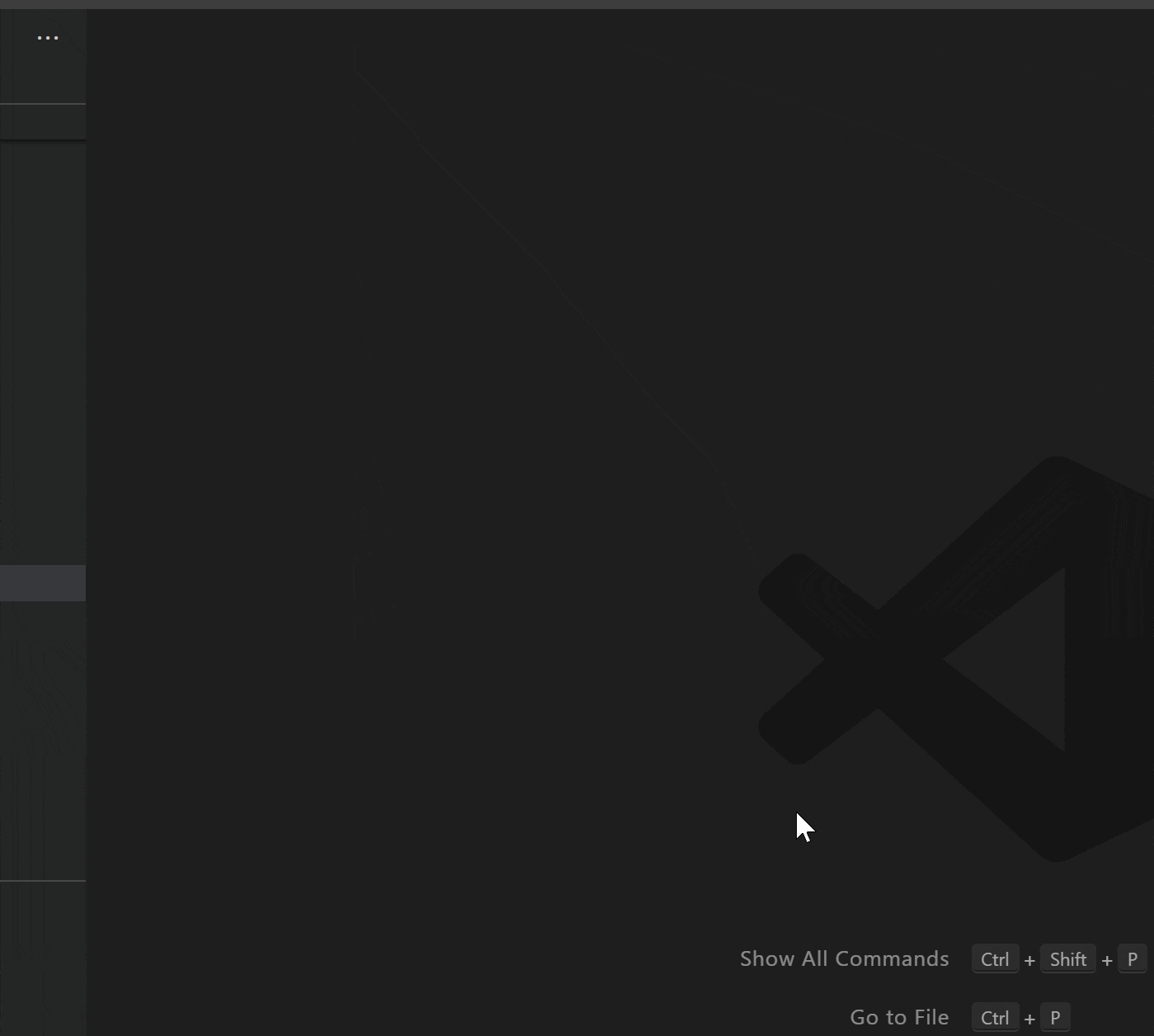Click the Show All Commands shortcut text
Viewport: 1154px width, 1036px height.
(x=843, y=958)
